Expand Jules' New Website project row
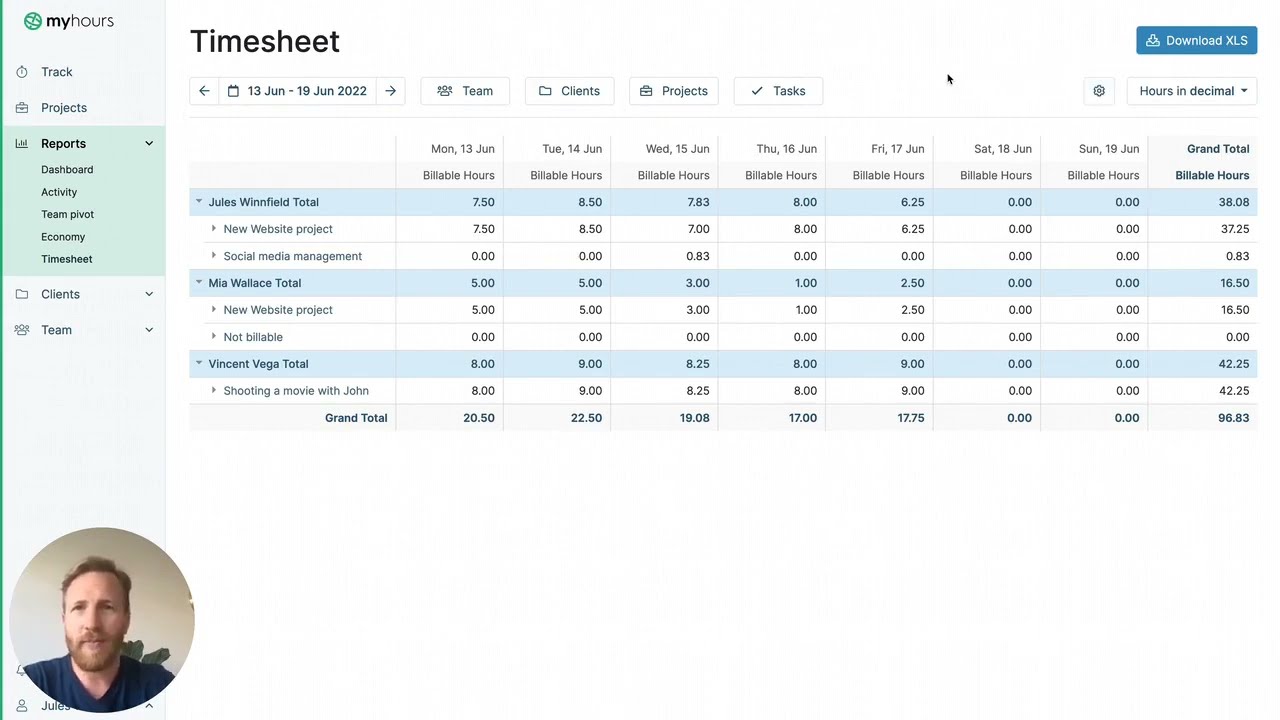1280x720 pixels. pyautogui.click(x=213, y=228)
